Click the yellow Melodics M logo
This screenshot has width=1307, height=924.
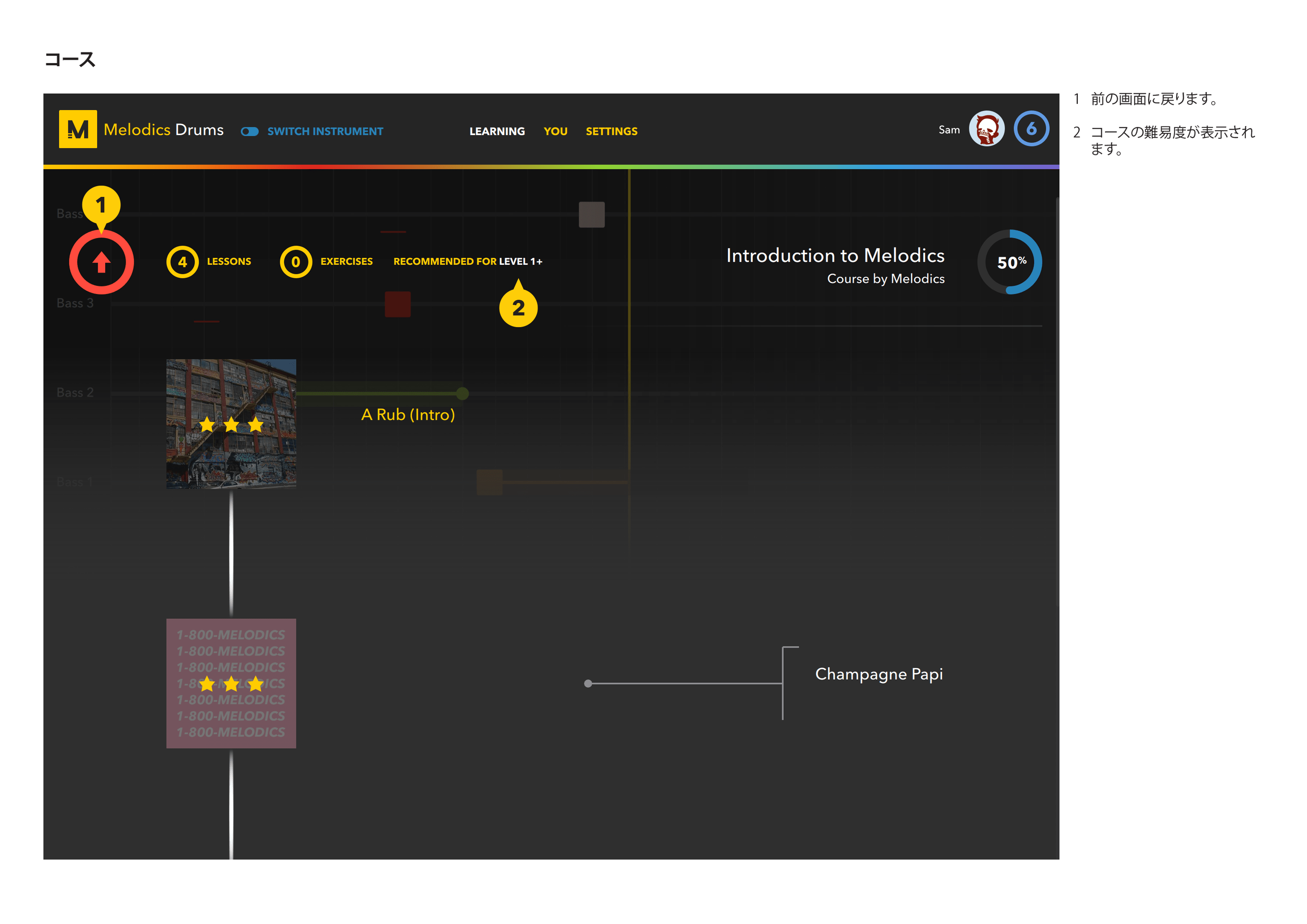78,129
